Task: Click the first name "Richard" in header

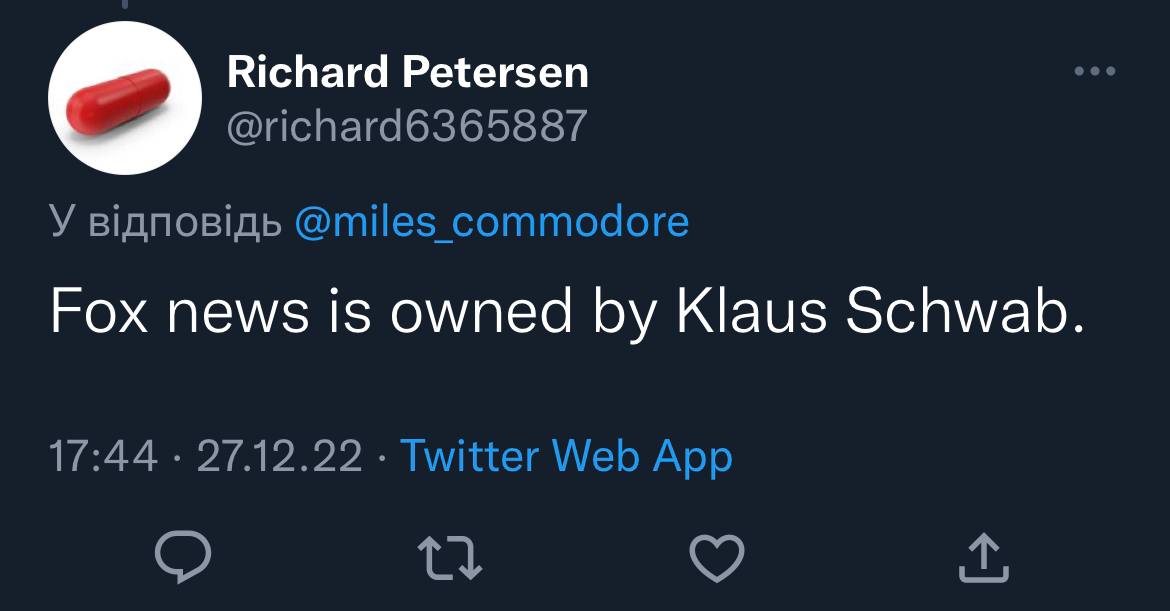Action: [x=307, y=72]
